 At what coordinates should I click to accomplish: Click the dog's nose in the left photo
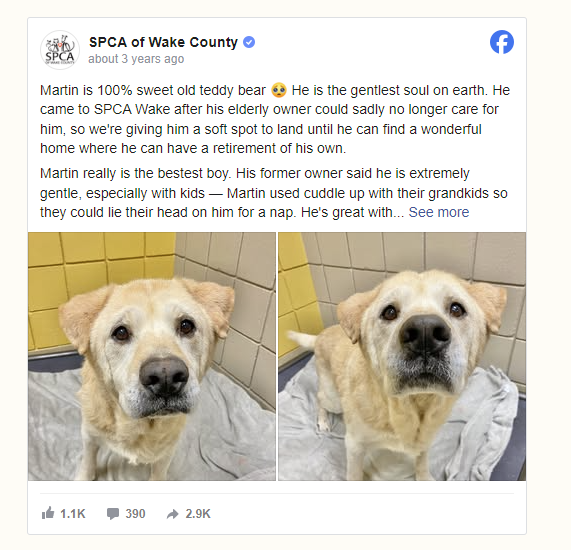[164, 377]
